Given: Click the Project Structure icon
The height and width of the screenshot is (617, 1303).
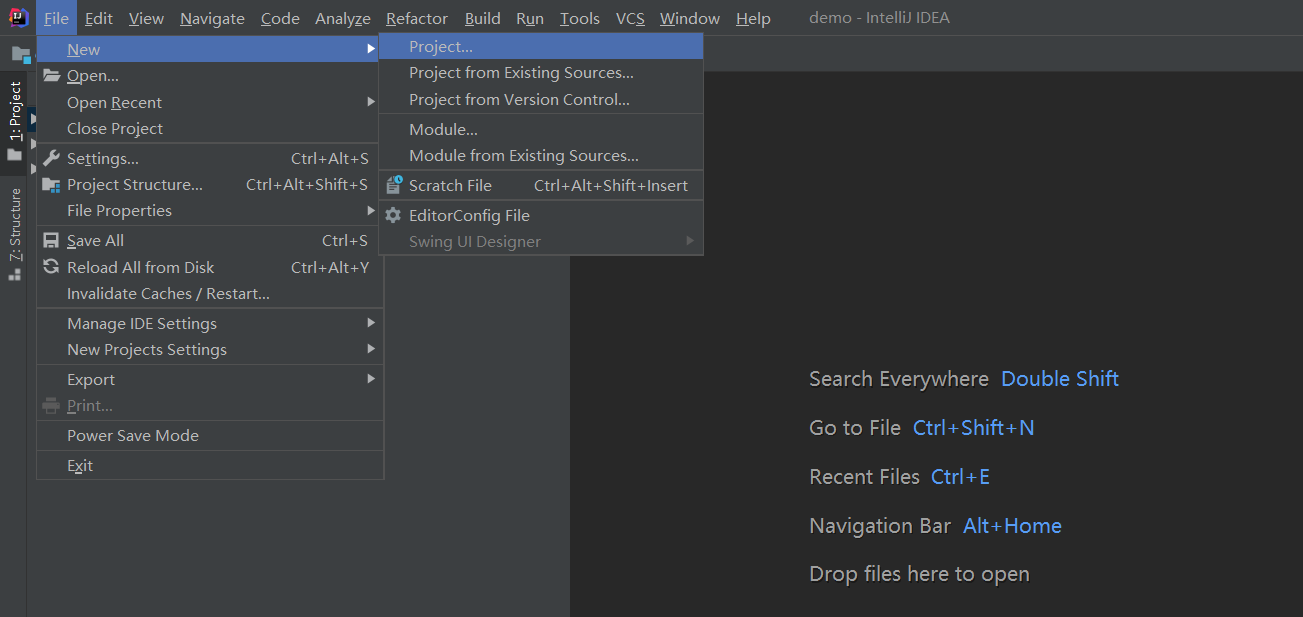Looking at the screenshot, I should click(51, 185).
